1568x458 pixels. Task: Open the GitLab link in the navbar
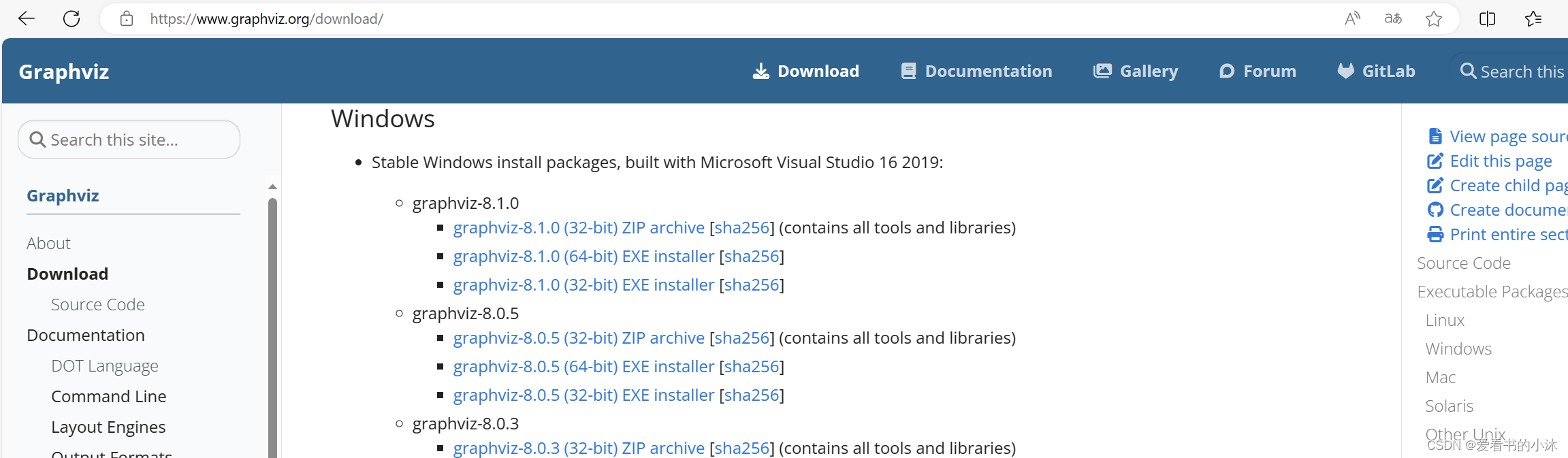click(x=1376, y=71)
